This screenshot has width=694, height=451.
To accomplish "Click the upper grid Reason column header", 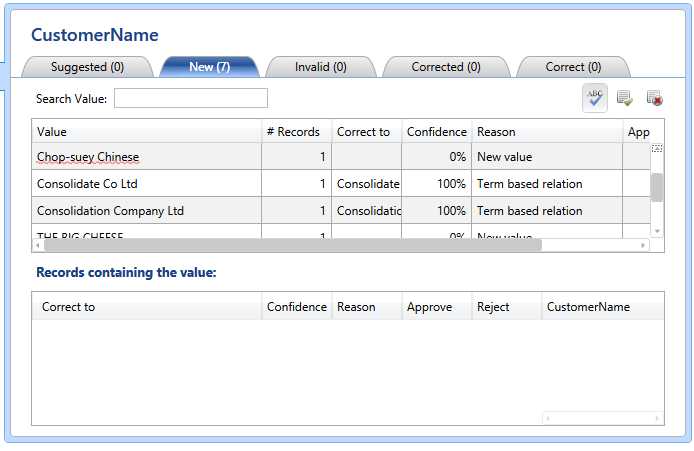I will point(546,132).
